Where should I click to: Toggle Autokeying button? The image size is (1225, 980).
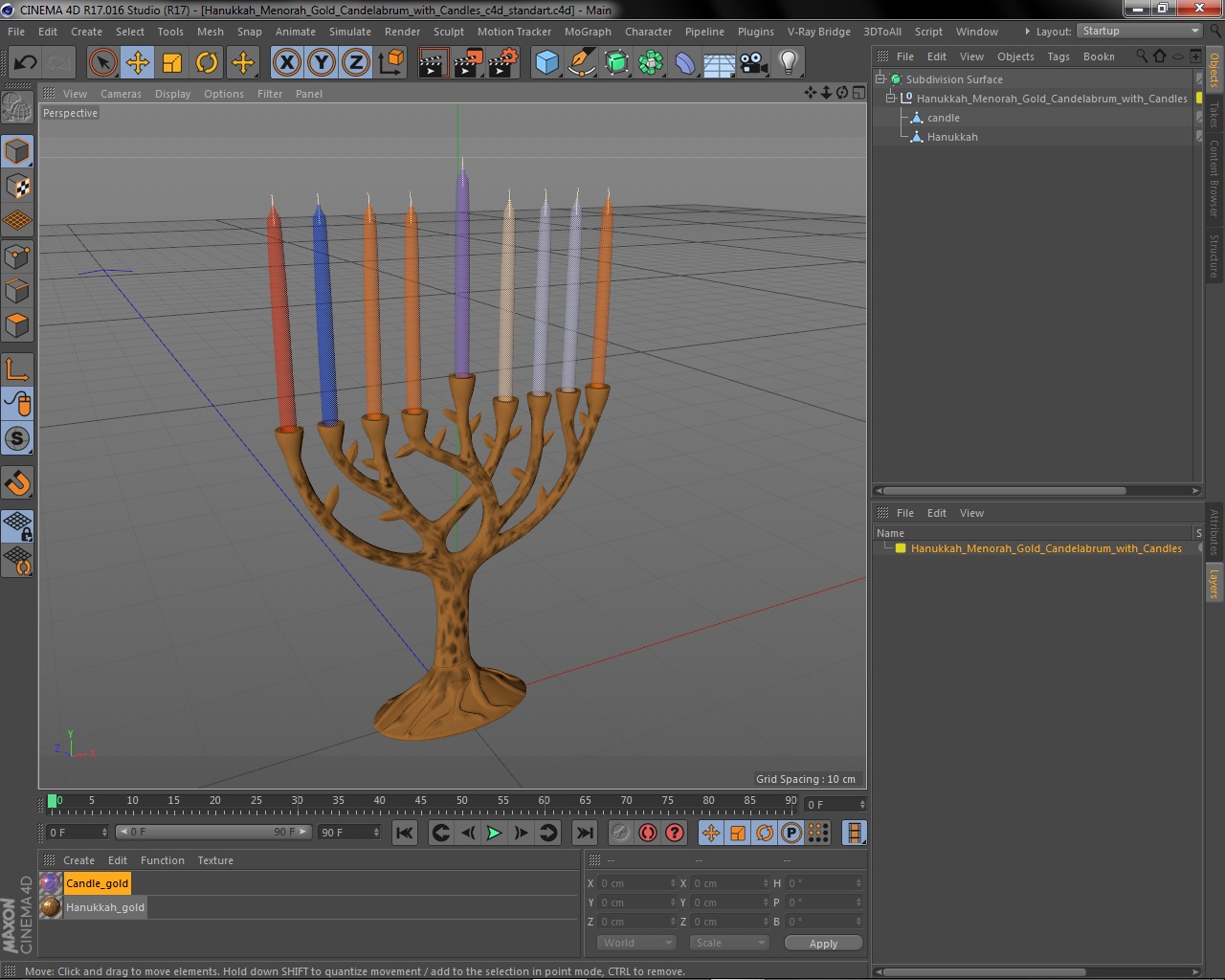pyautogui.click(x=648, y=833)
